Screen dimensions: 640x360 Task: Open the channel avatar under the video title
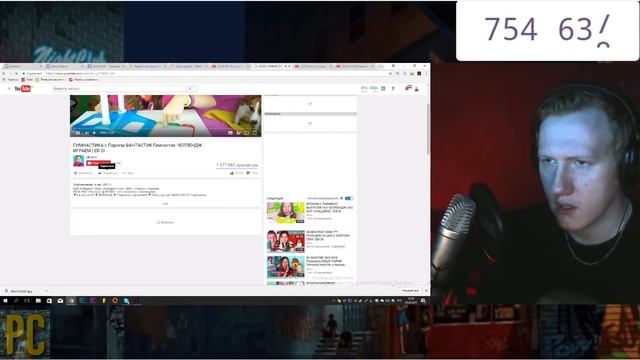point(78,160)
